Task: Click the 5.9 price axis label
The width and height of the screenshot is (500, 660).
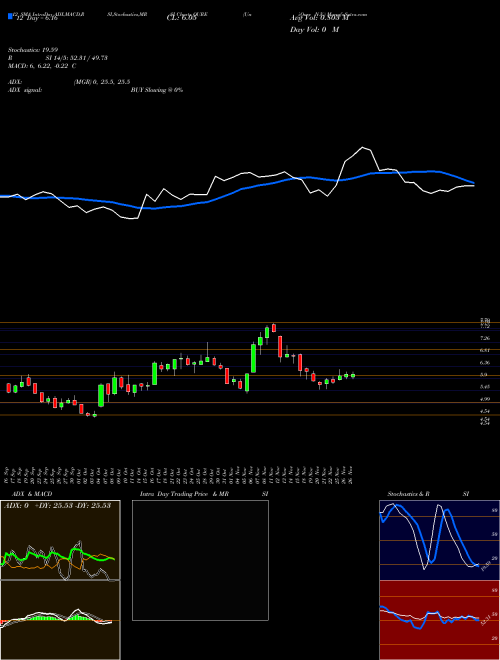Action: tap(484, 375)
